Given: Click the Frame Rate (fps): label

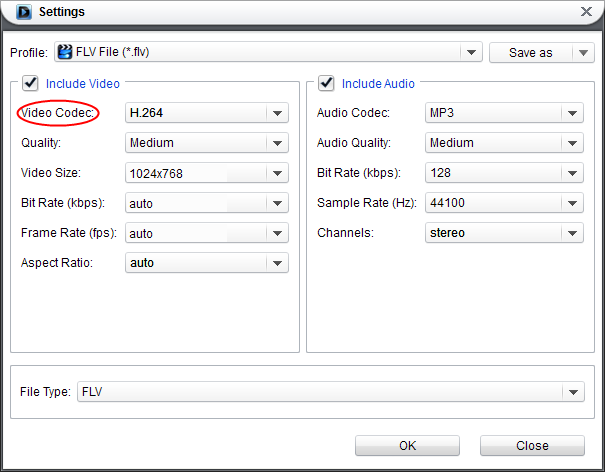Looking at the screenshot, I should (x=69, y=233).
